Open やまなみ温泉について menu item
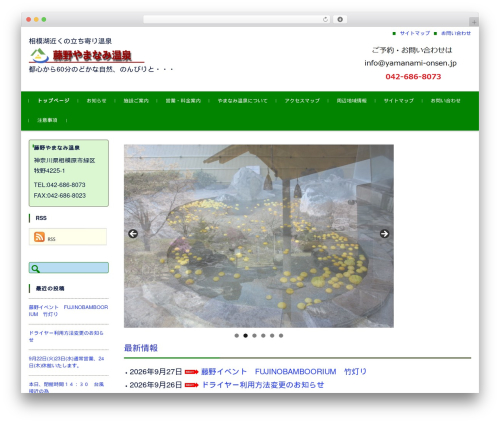This screenshot has height=423, width=500. [242, 101]
